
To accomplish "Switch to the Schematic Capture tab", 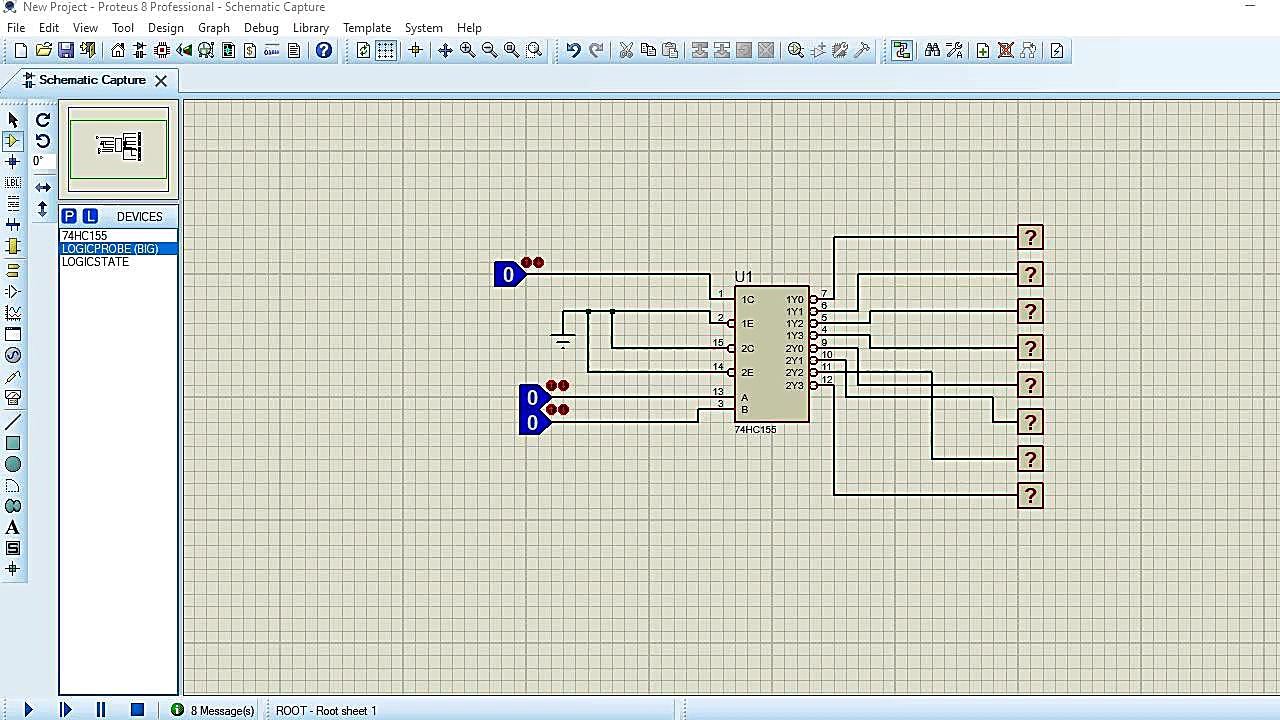I will [x=91, y=80].
